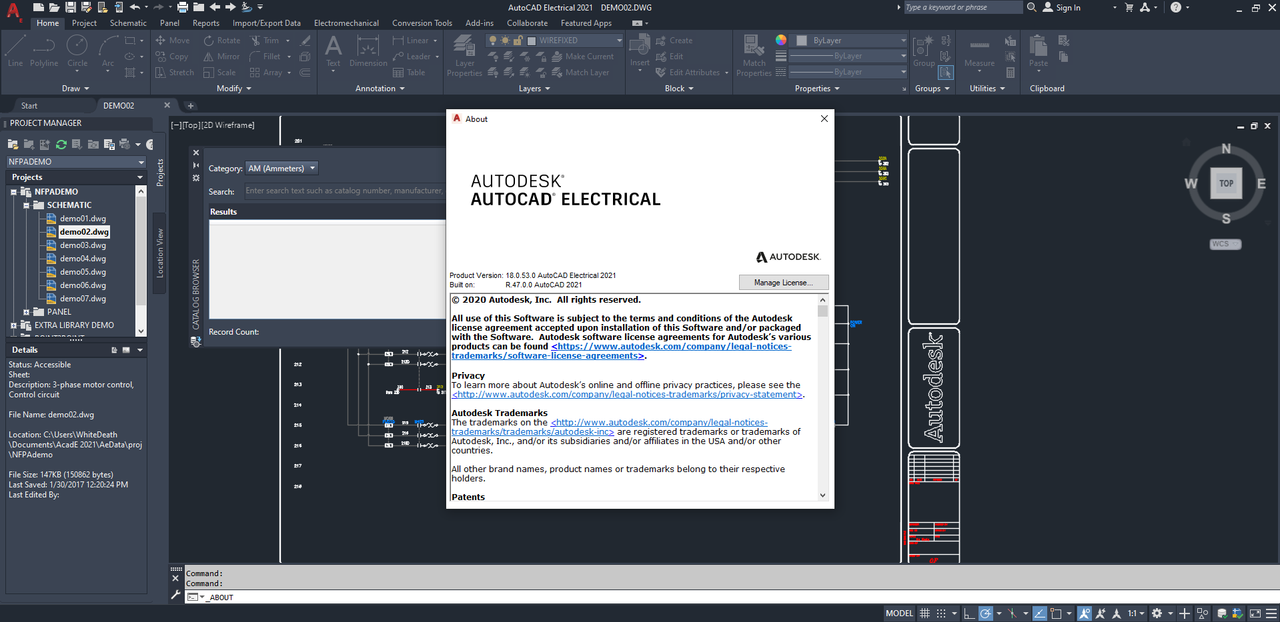This screenshot has width=1280, height=622.
Task: Click the Trim tool
Action: [x=264, y=41]
